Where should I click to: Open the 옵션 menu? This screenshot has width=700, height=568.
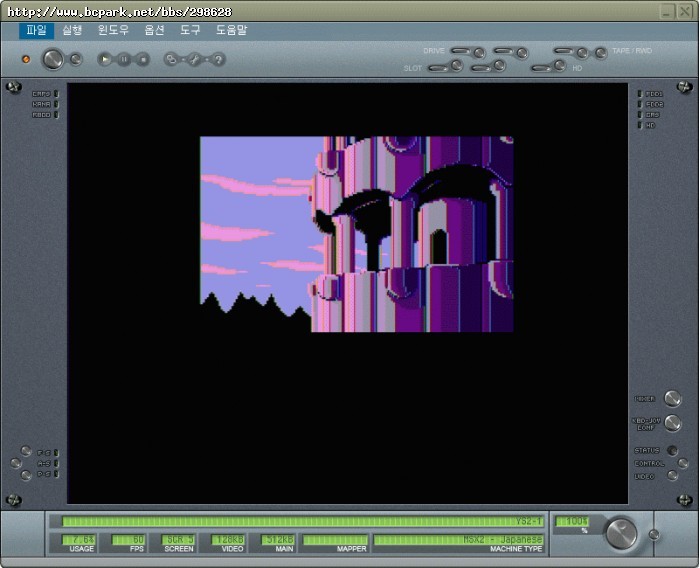tap(154, 30)
